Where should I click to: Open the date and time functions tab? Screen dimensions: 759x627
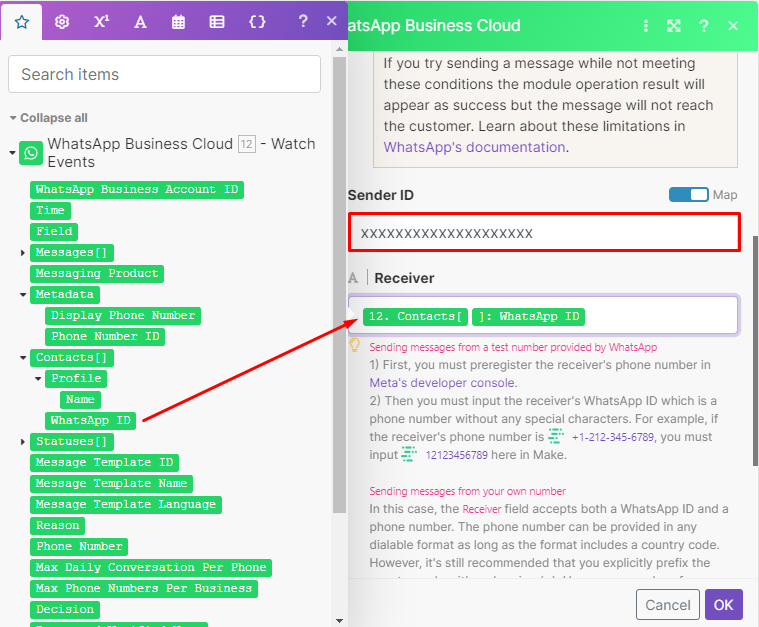(x=178, y=22)
